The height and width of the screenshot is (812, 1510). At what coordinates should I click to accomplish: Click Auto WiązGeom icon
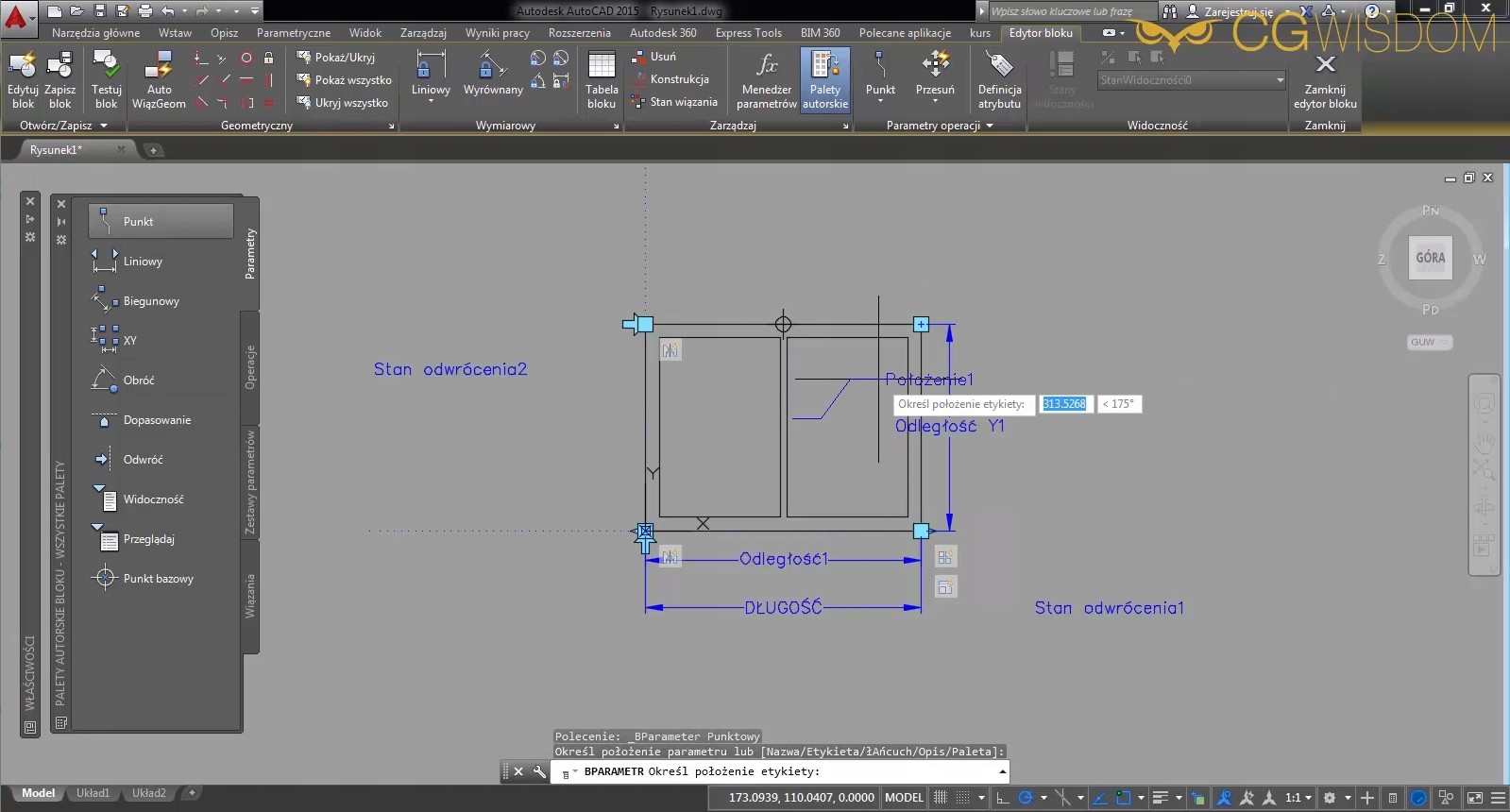(x=159, y=79)
